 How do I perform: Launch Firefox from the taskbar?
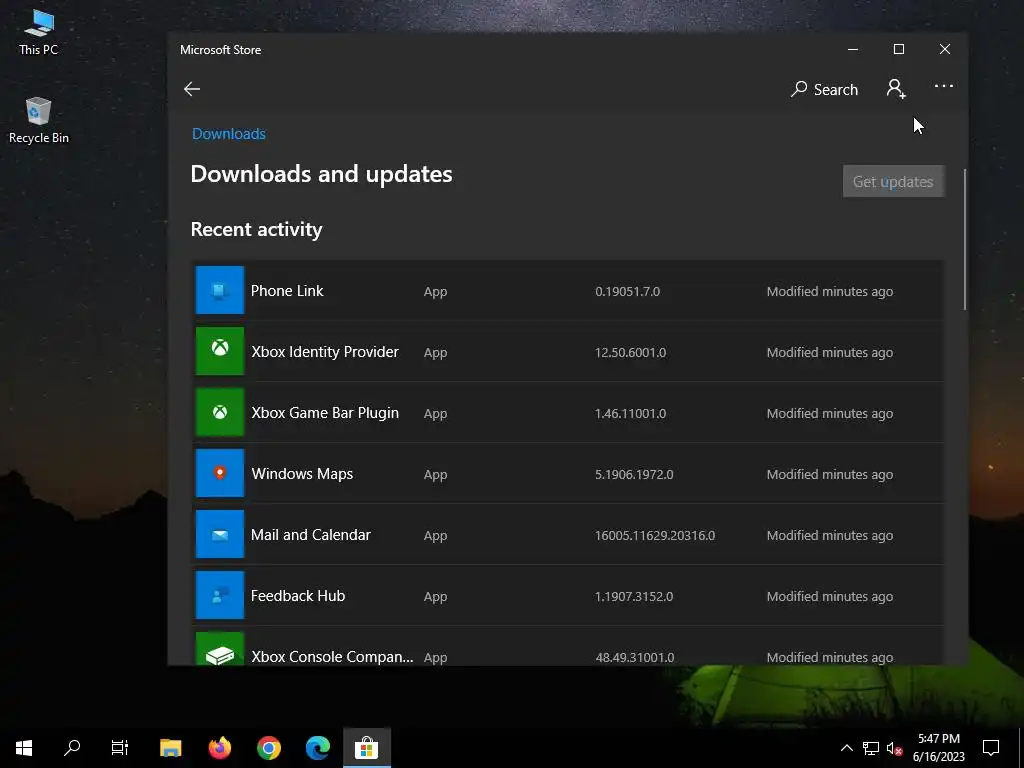[x=219, y=748]
